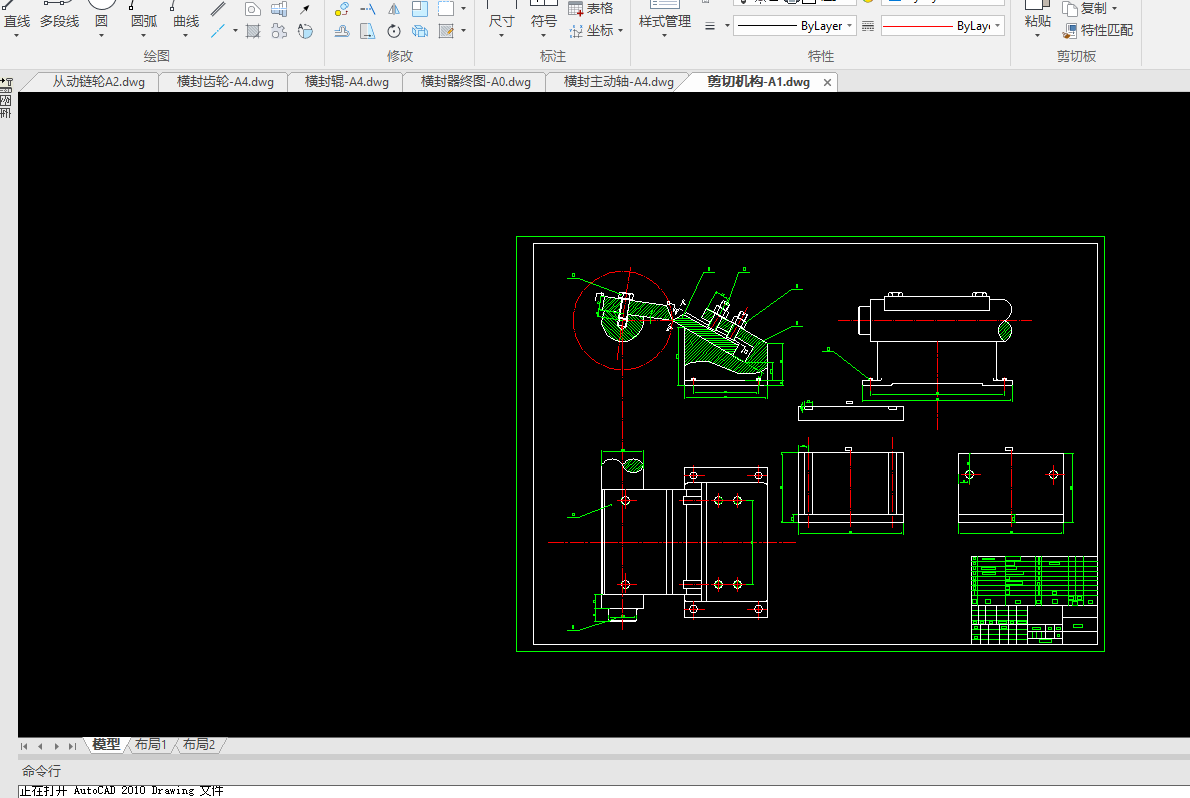
Task: Switch to 横封齿轮-A4.dwg tab
Action: coord(225,81)
